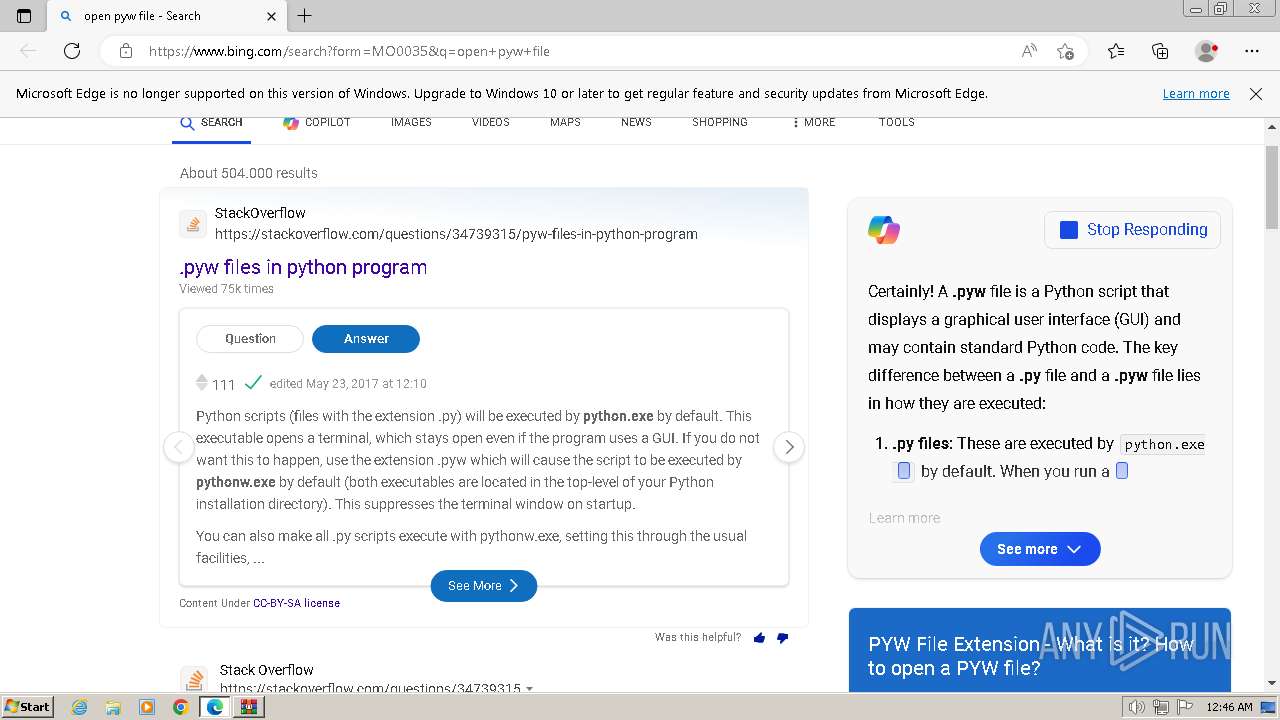Switch to IMAGES results
Viewport: 1280px width, 720px height.
(x=411, y=122)
